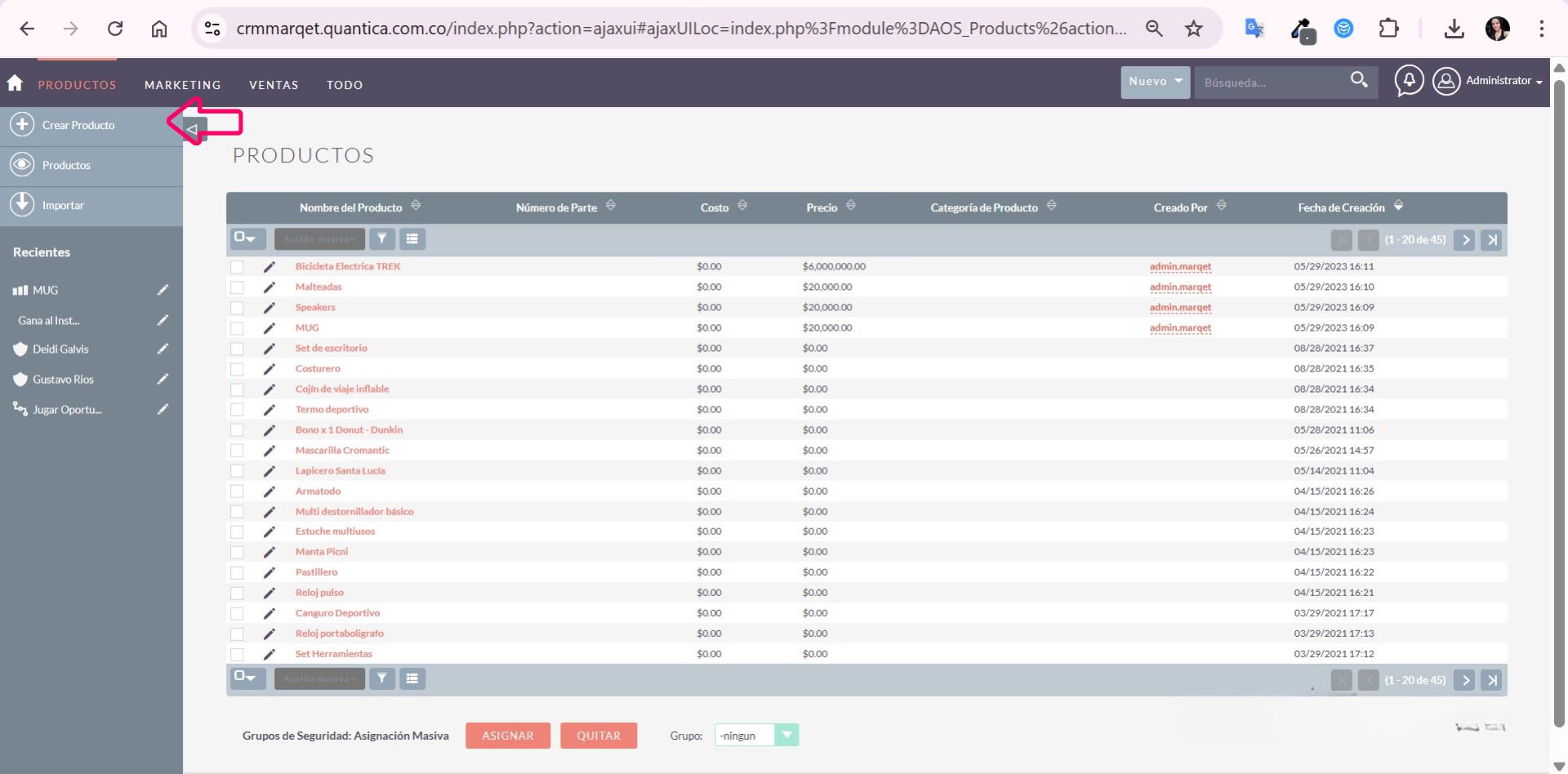Click the search magnifier icon
Viewport: 1568px width, 774px height.
(1358, 80)
